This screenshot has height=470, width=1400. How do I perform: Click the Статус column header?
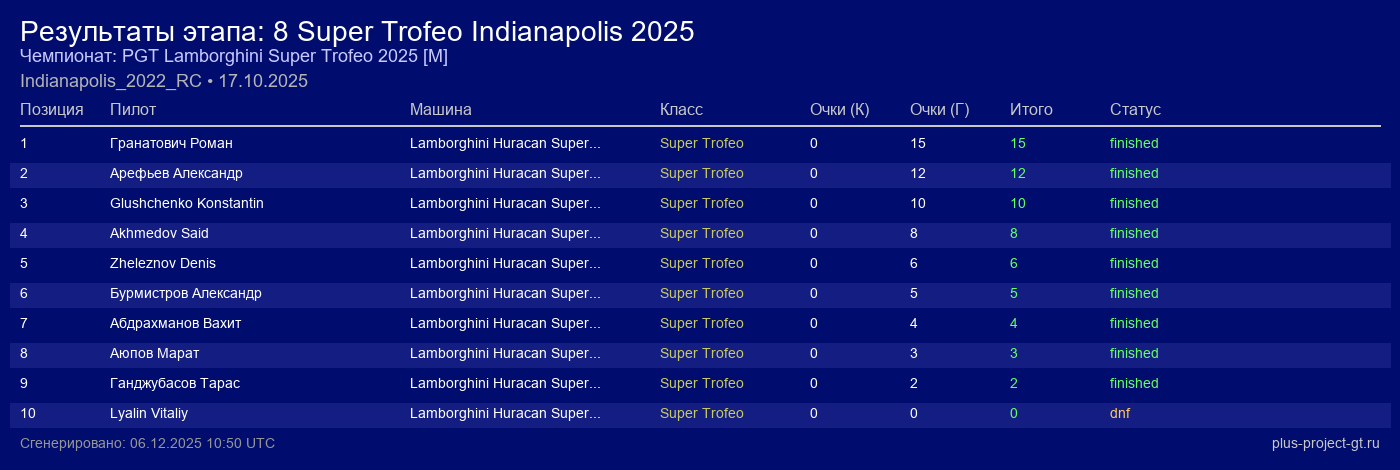click(1135, 109)
